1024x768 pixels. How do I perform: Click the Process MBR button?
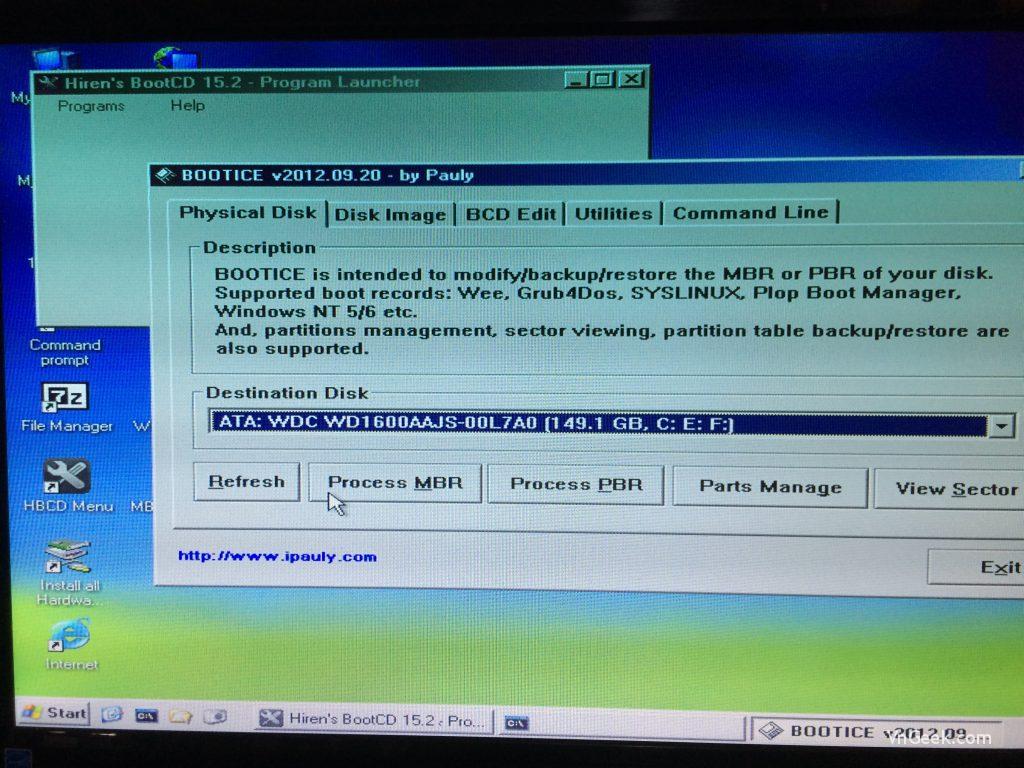tap(394, 483)
